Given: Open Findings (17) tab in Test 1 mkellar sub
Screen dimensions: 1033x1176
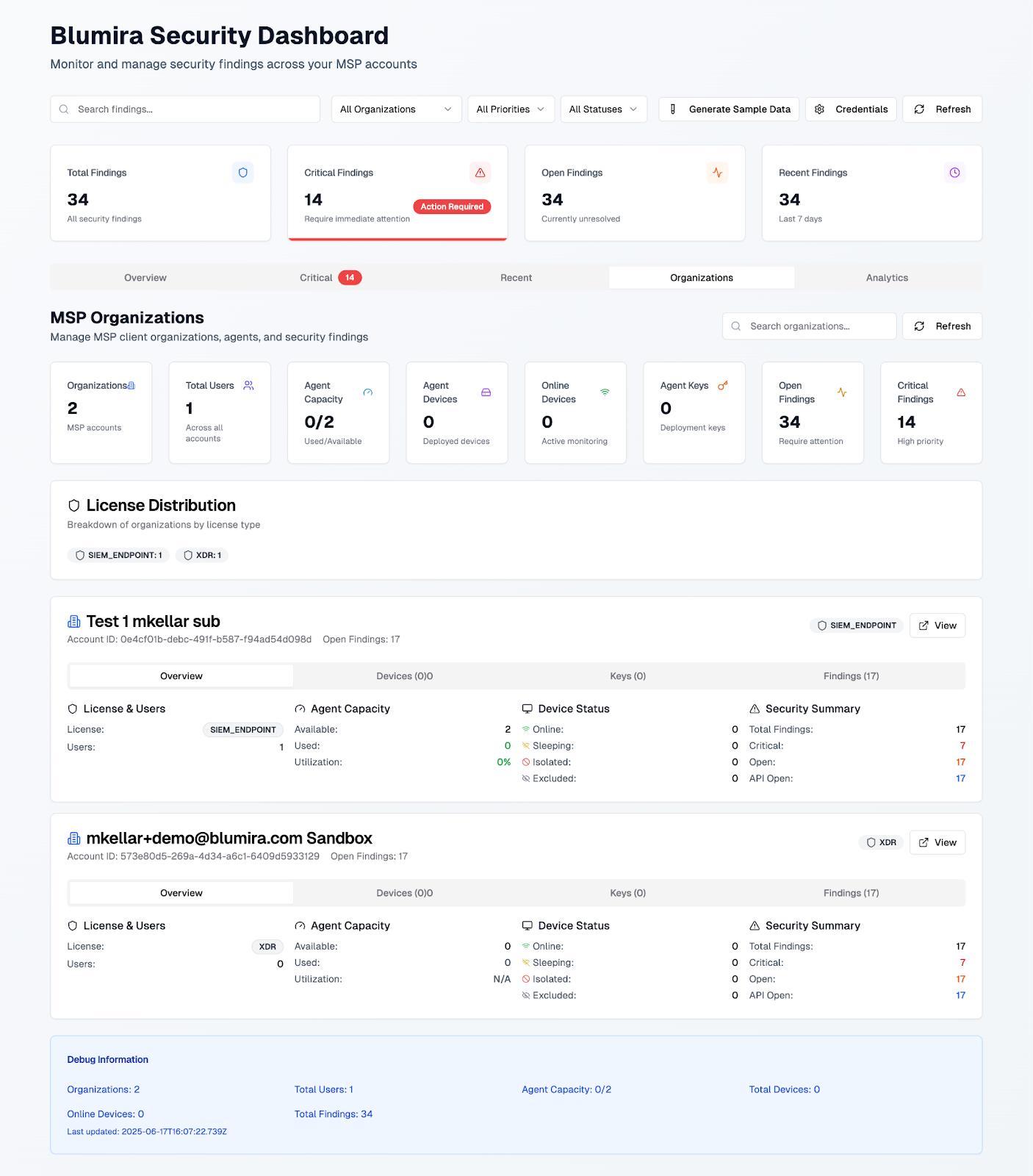Looking at the screenshot, I should pos(852,676).
